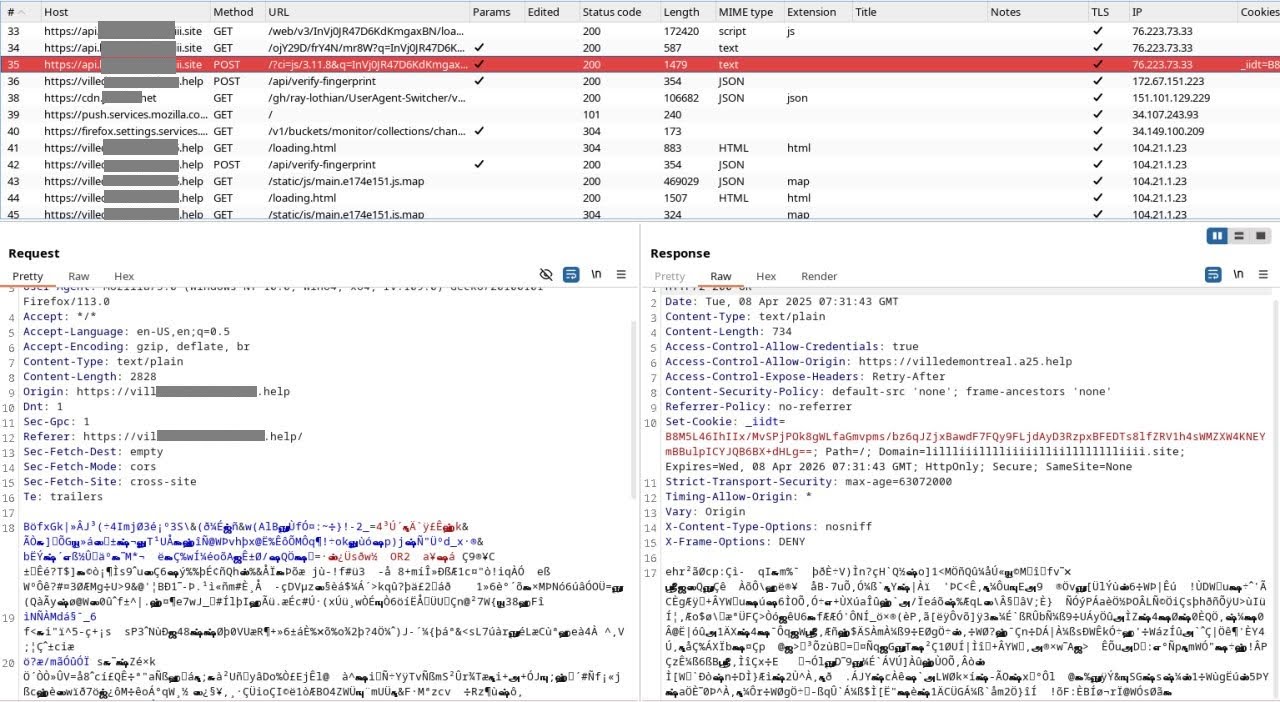
Task: Pause traffic capture with the pause button
Action: click(x=1217, y=235)
